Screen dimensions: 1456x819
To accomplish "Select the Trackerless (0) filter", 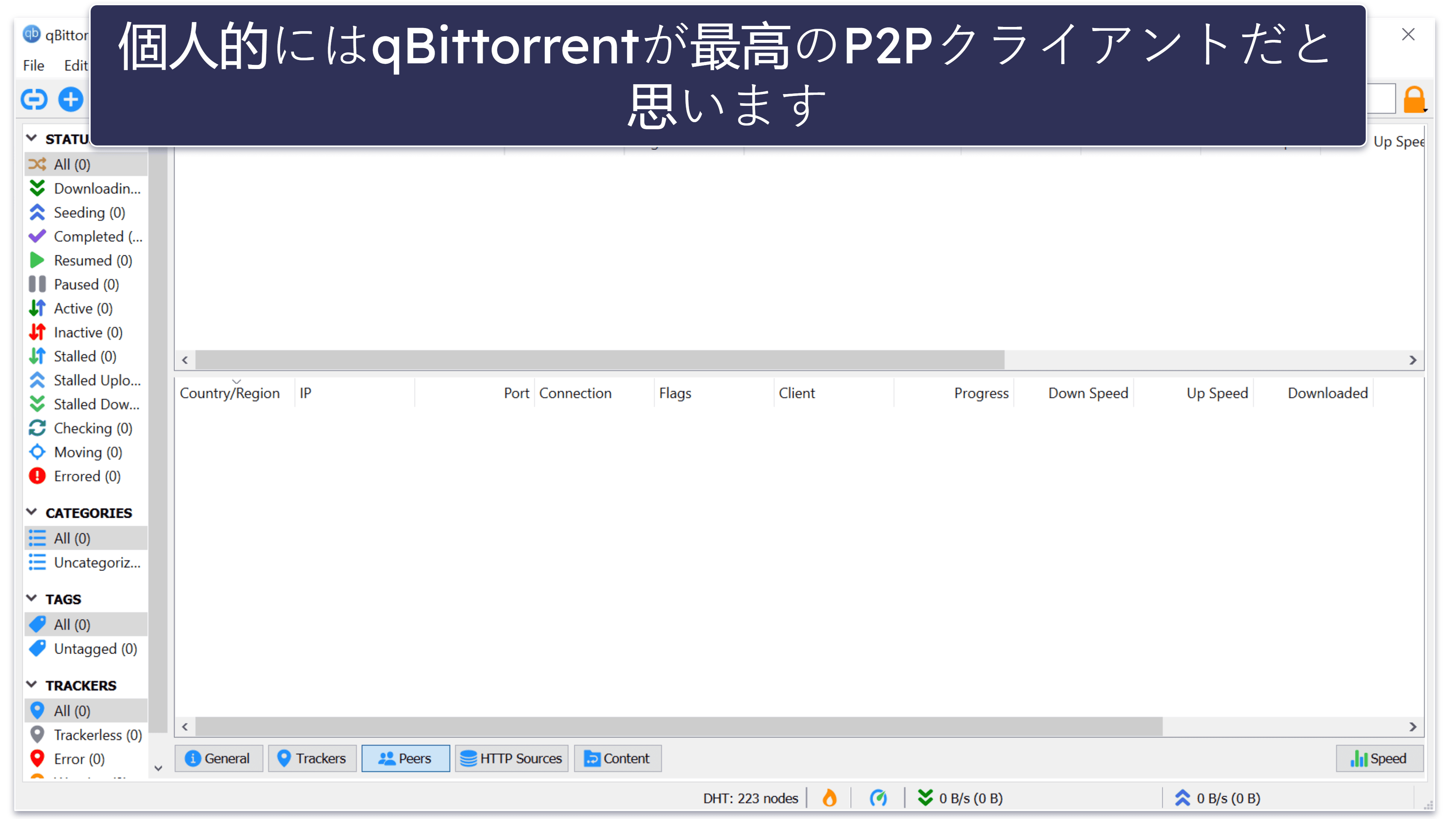I will click(x=86, y=735).
